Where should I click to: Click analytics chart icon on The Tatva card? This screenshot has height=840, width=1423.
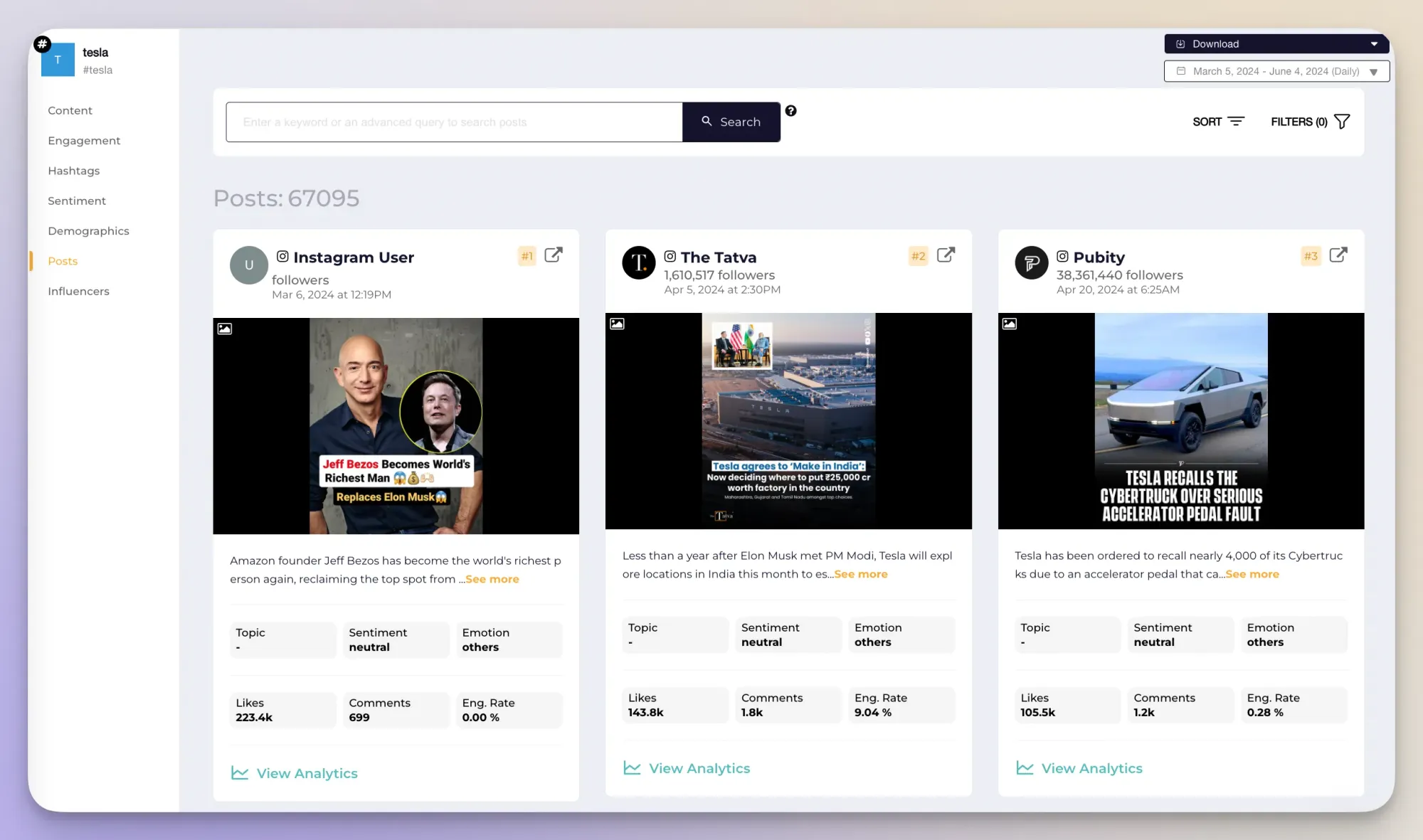pyautogui.click(x=632, y=768)
